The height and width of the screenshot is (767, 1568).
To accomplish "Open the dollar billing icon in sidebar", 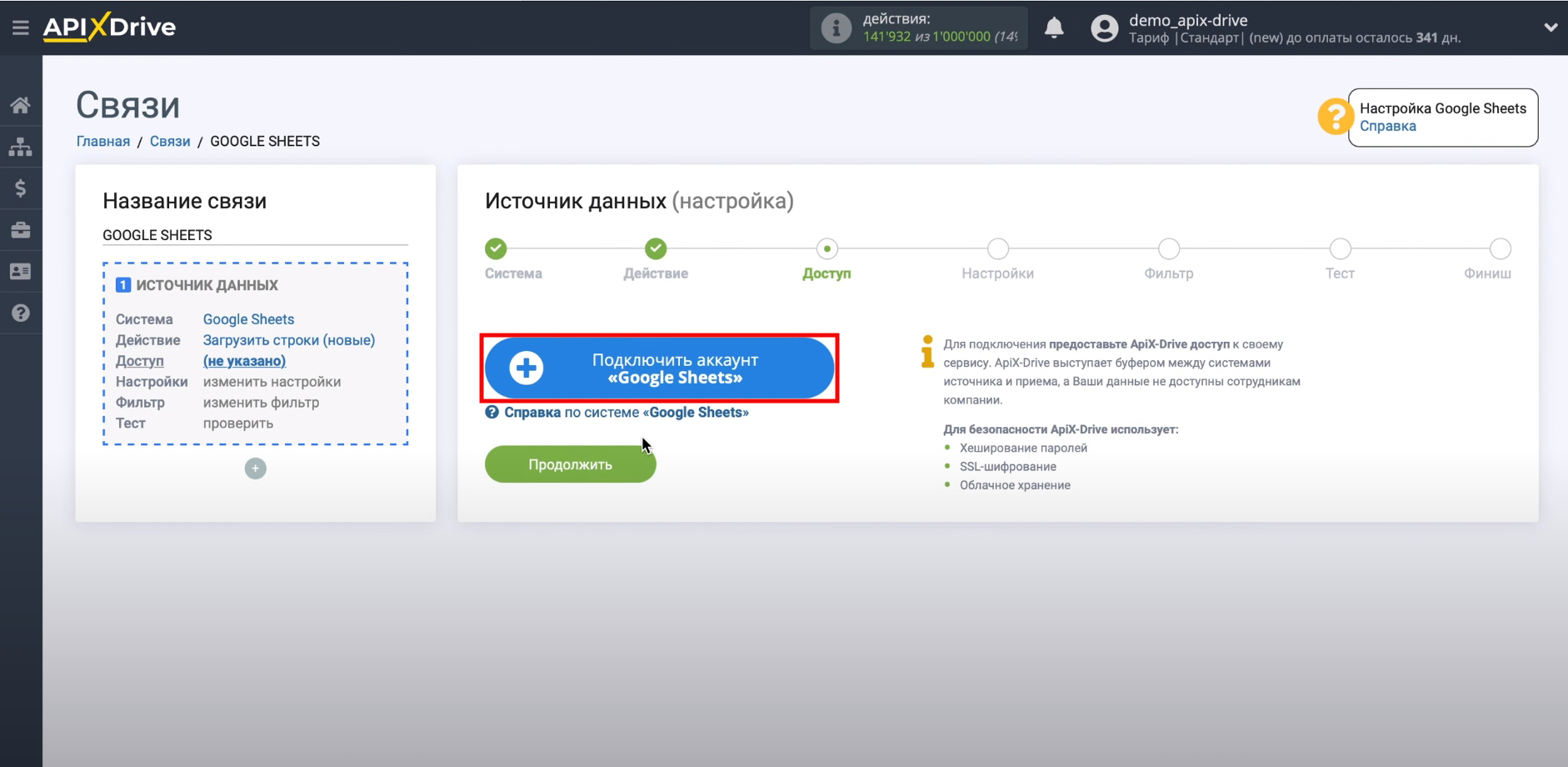I will tap(21, 188).
